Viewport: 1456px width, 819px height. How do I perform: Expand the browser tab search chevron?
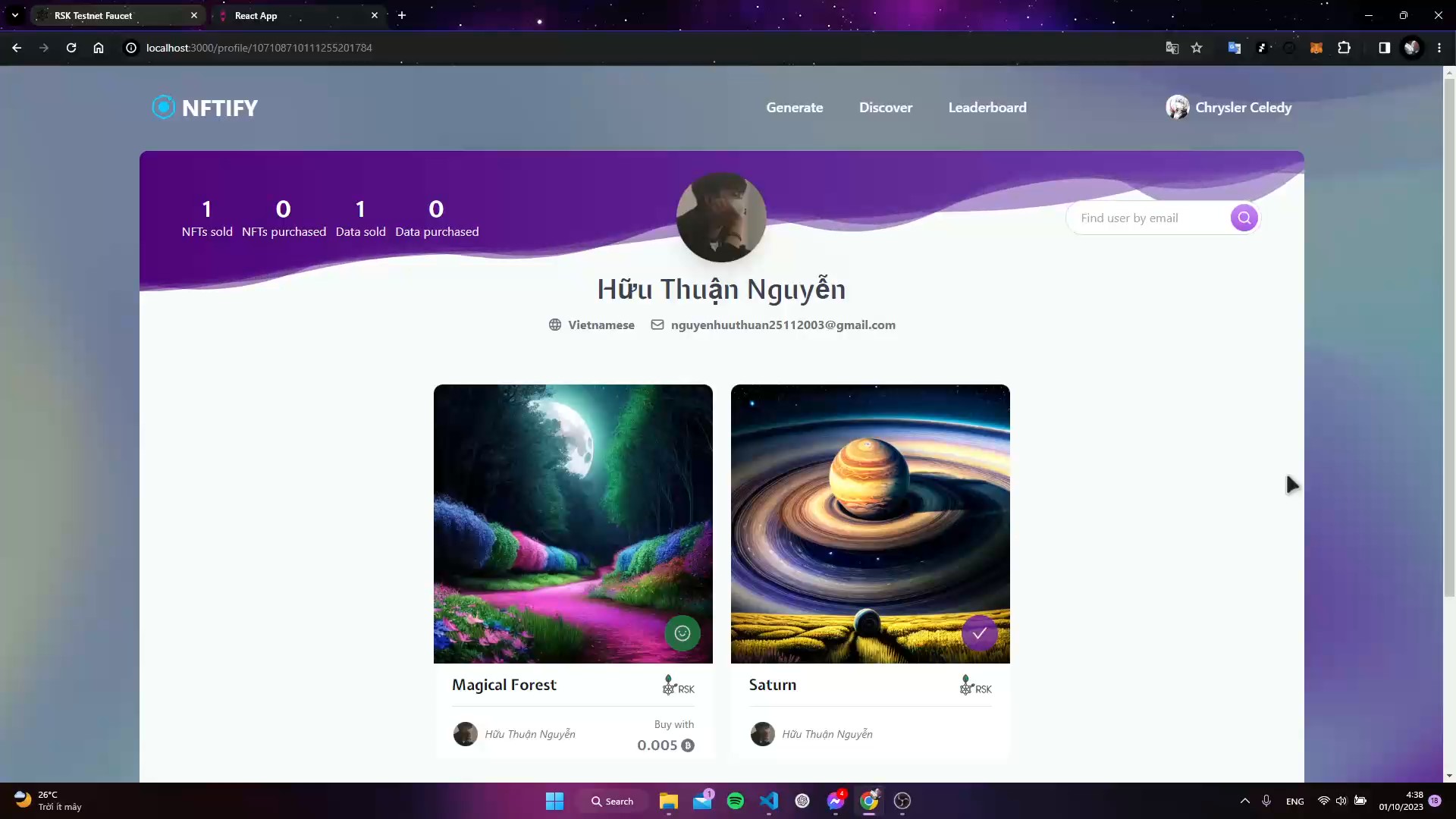coord(15,15)
